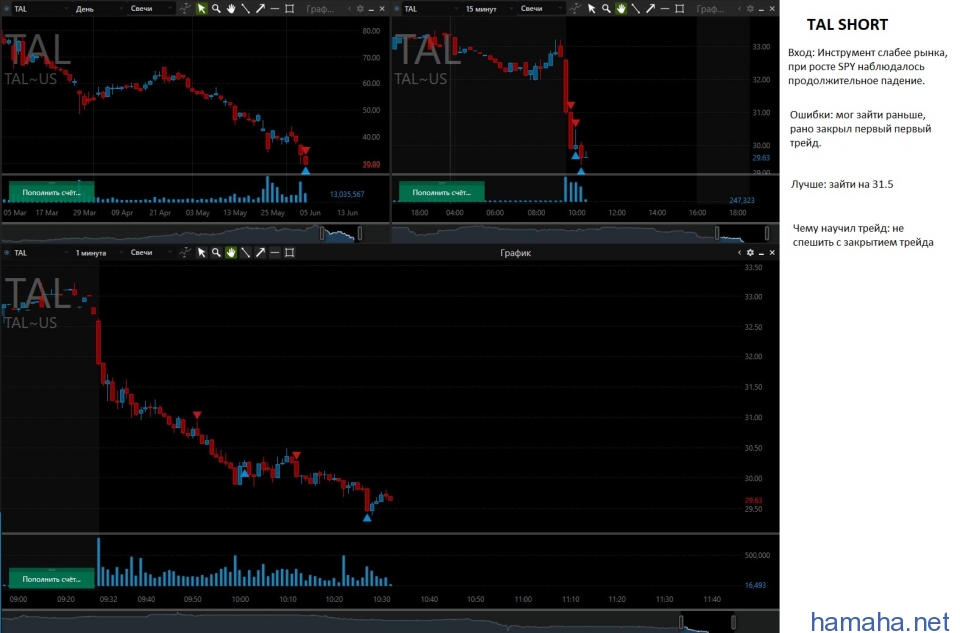The width and height of the screenshot is (960, 633).
Task: Open the TAL symbol dropdown on the 1-minute chart
Action: [40, 252]
